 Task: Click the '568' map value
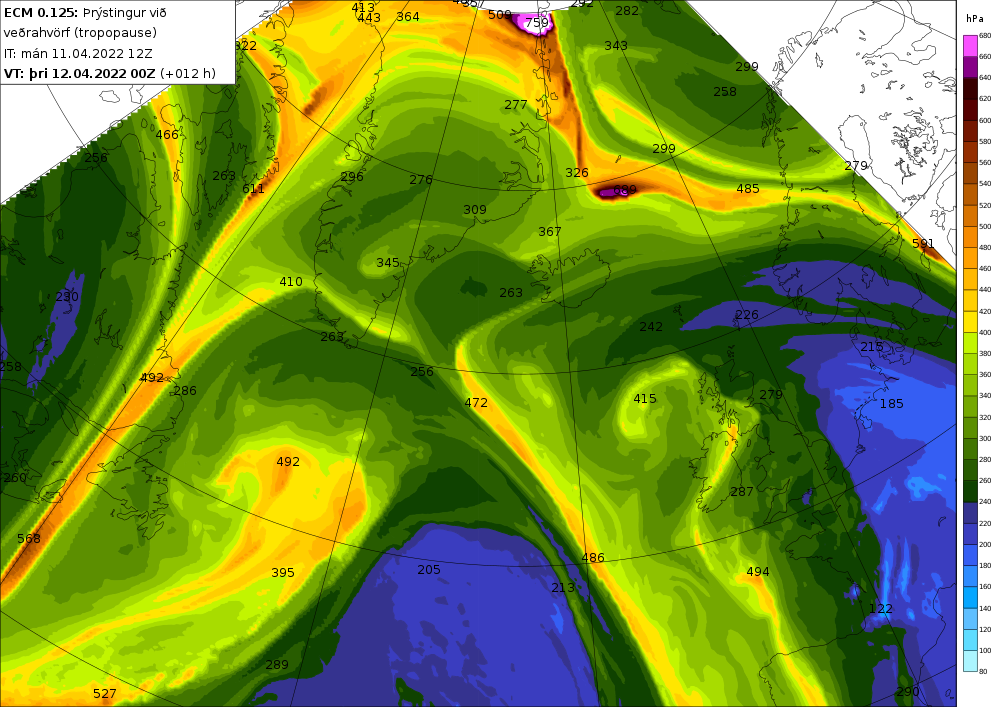pos(29,539)
